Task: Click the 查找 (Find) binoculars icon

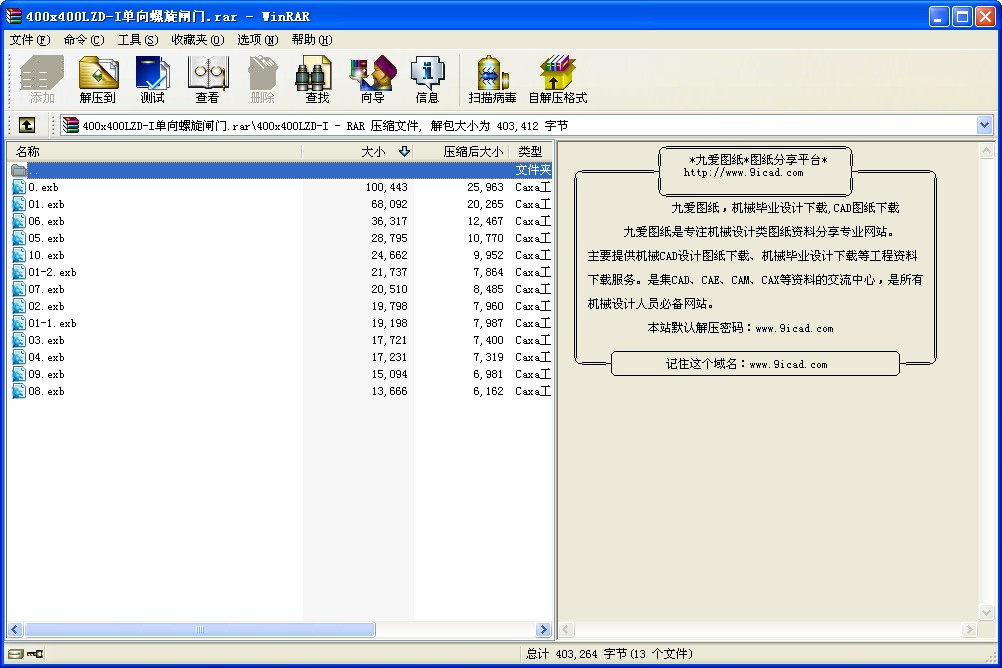Action: [317, 79]
